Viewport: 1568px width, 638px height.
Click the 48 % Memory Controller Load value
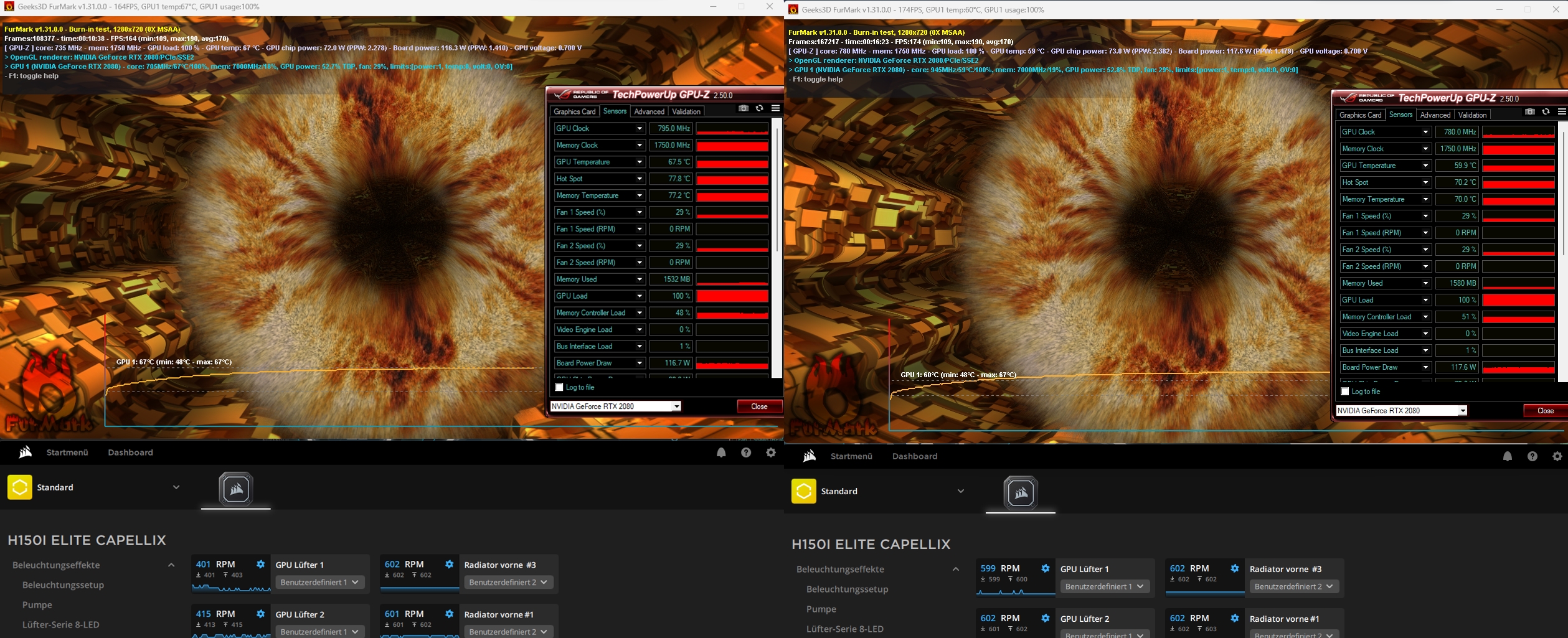click(x=671, y=313)
